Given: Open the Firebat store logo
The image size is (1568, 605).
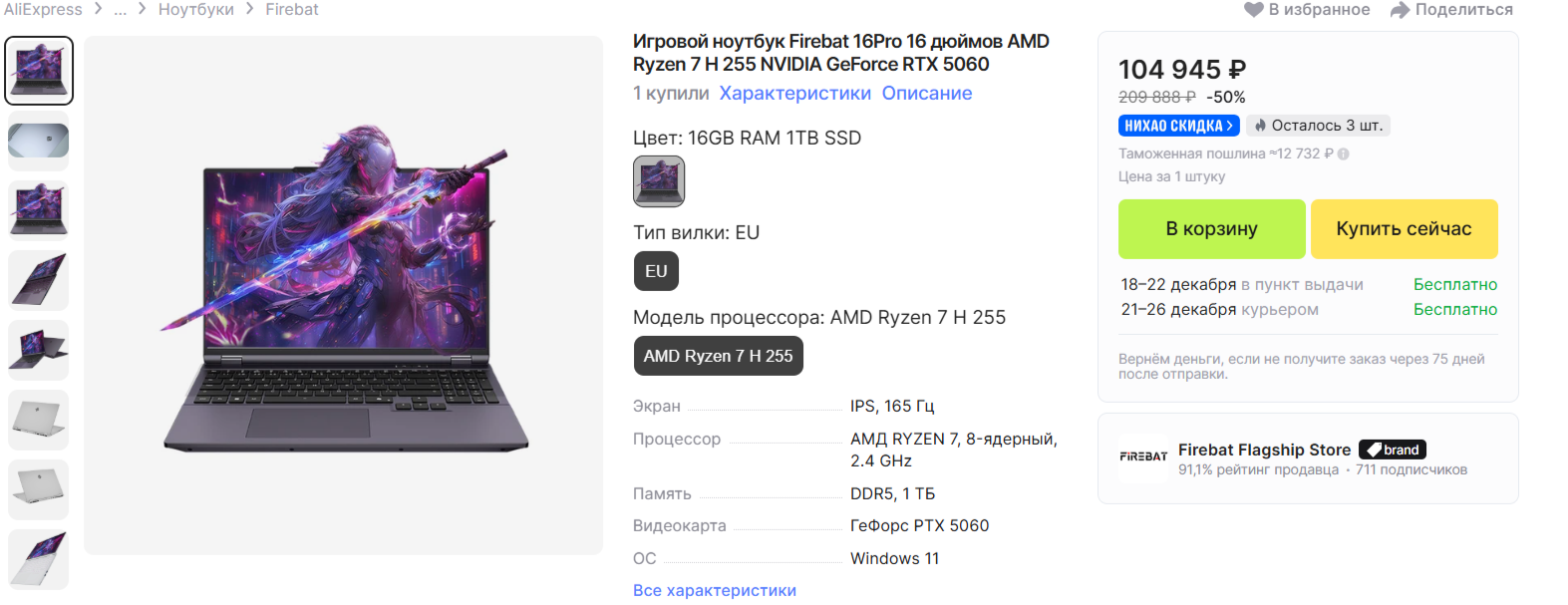Looking at the screenshot, I should (x=1143, y=457).
